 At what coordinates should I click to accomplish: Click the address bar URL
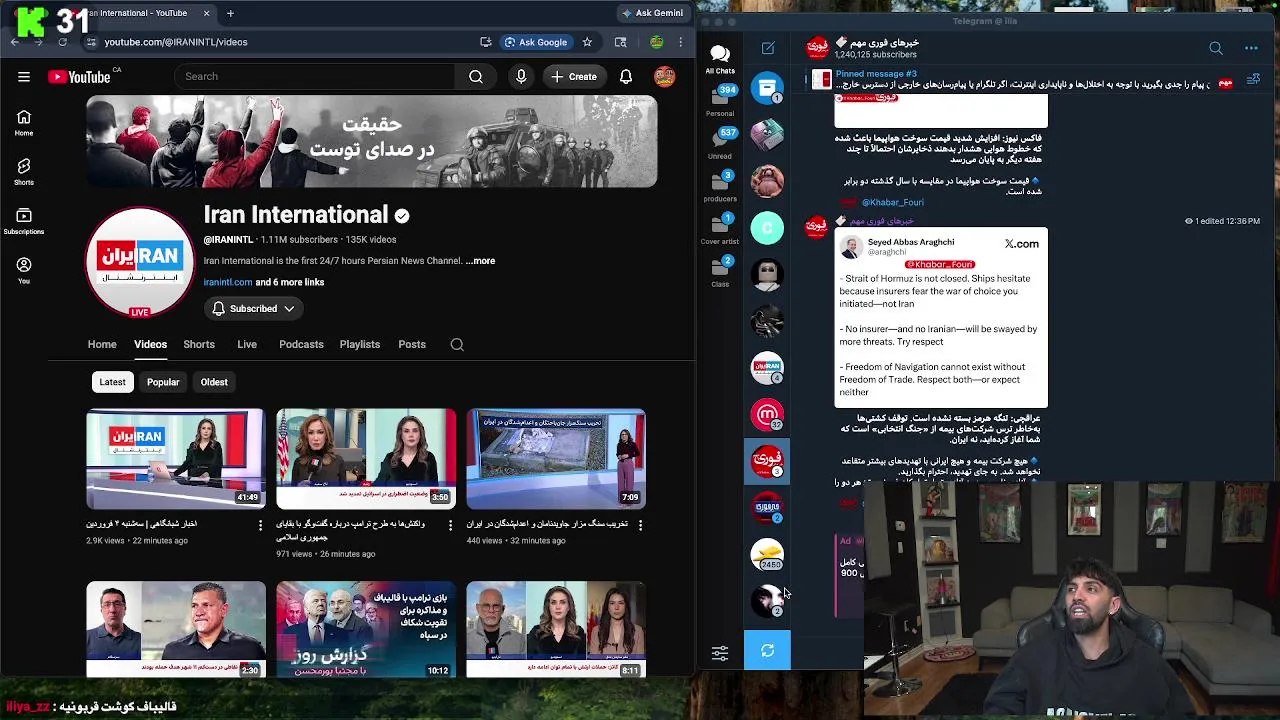point(176,42)
